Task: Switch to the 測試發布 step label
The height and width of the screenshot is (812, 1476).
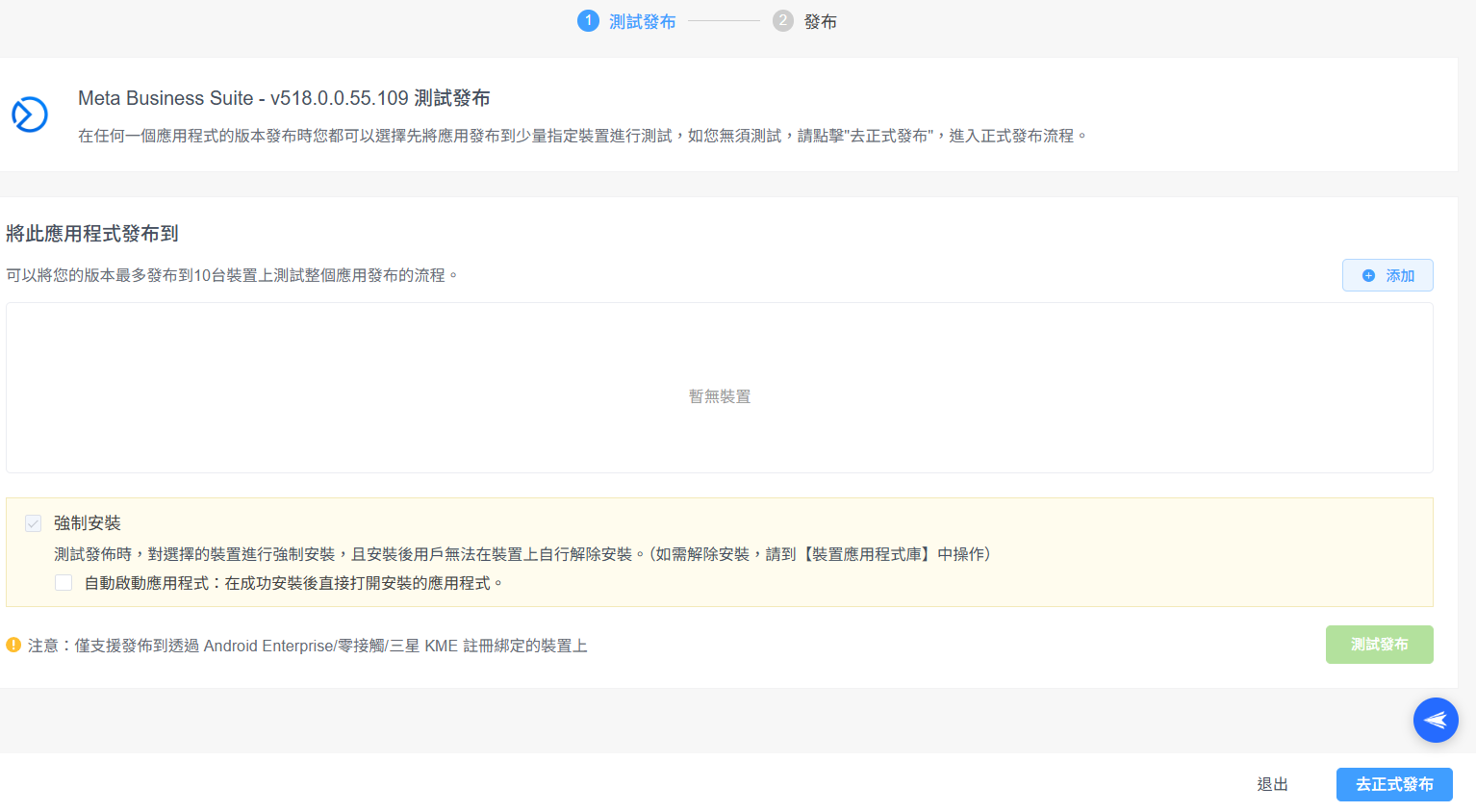Action: 643,21
